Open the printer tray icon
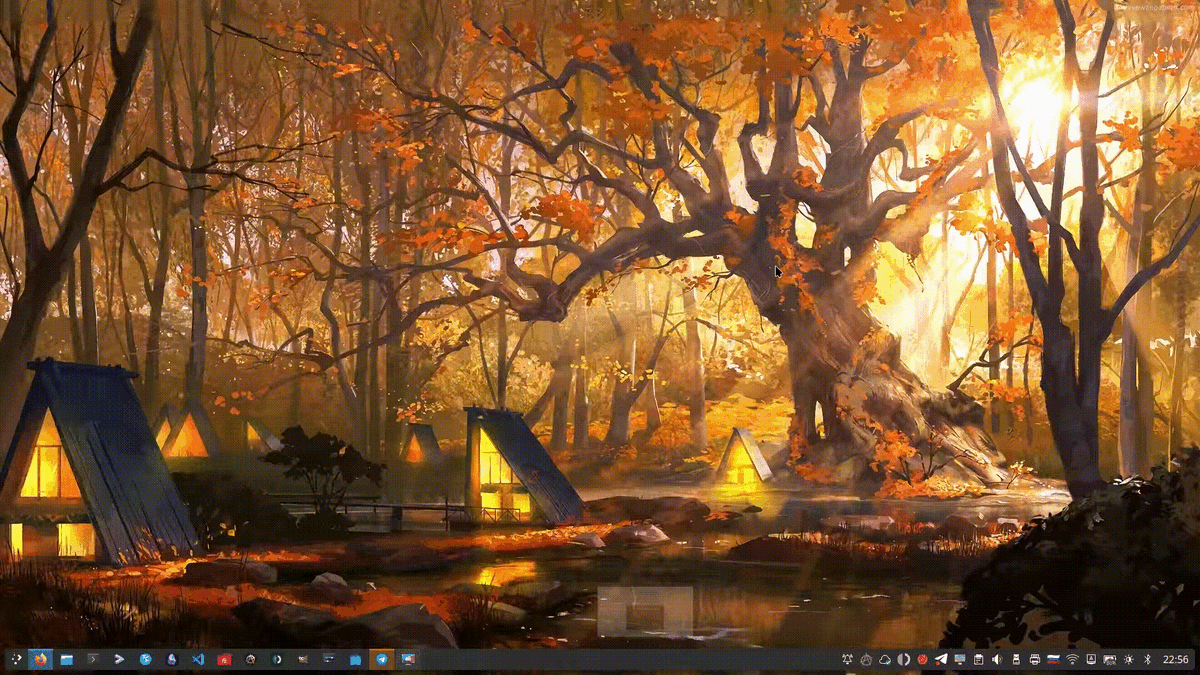1200x675 pixels. 1035,659
